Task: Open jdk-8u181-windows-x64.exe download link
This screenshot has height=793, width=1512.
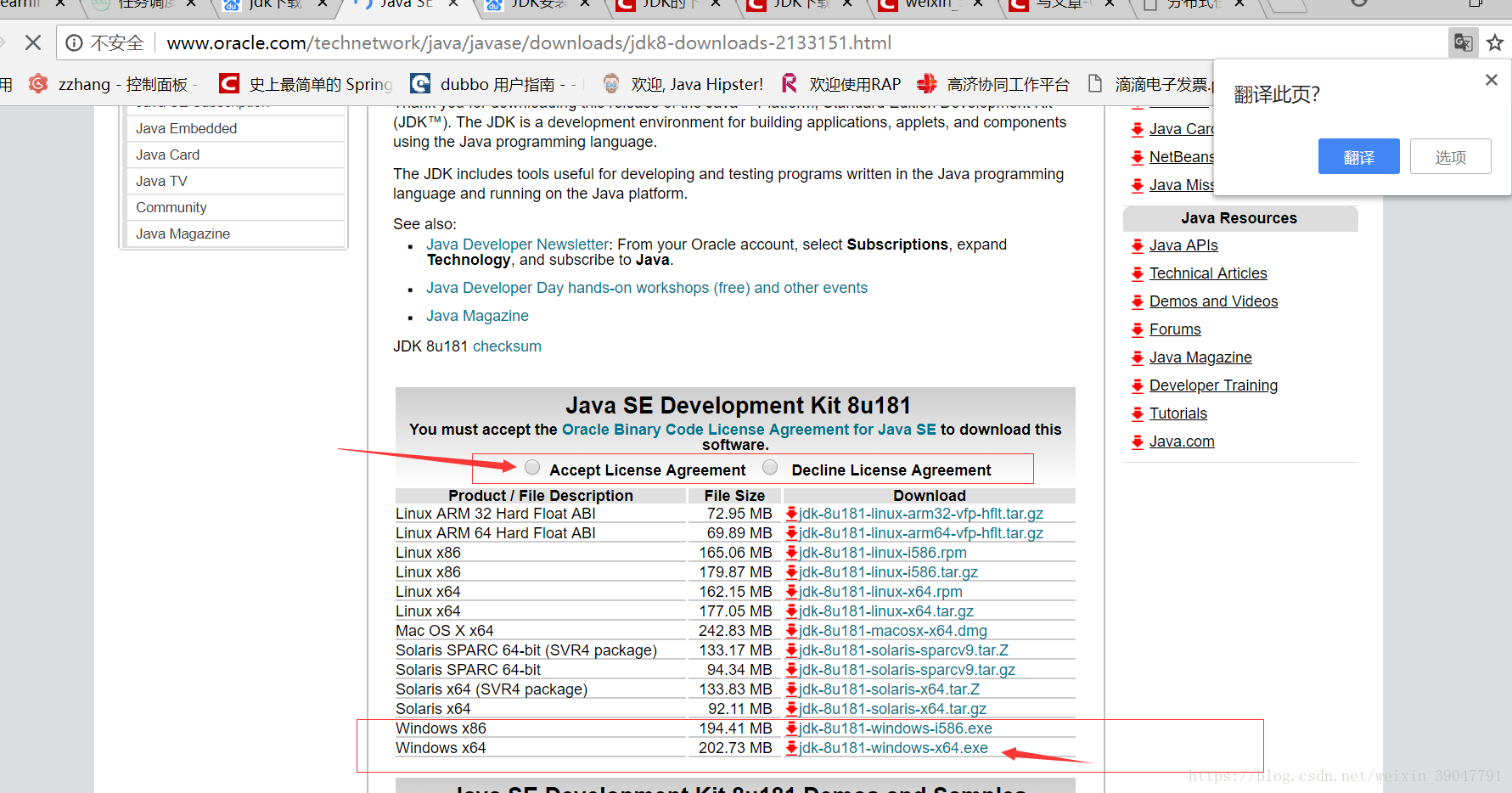Action: click(x=893, y=748)
